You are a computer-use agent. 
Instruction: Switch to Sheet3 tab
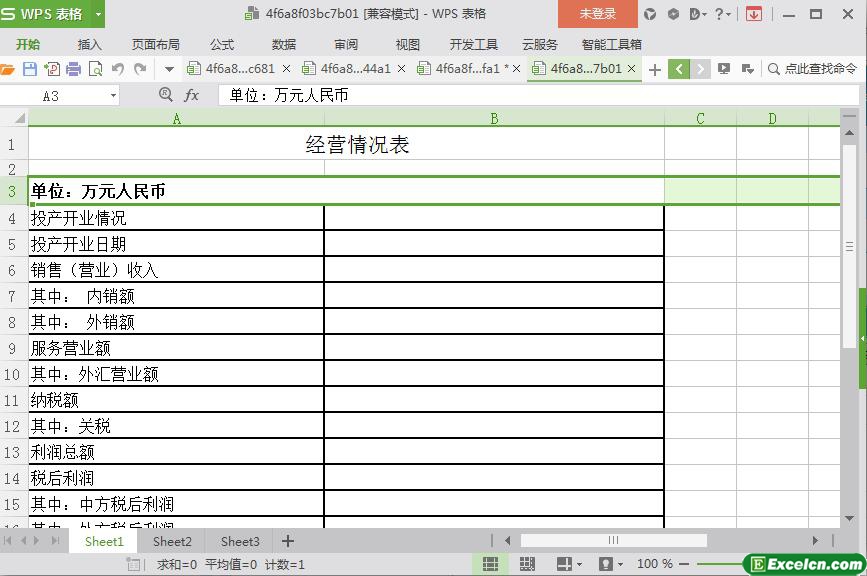[x=240, y=542]
